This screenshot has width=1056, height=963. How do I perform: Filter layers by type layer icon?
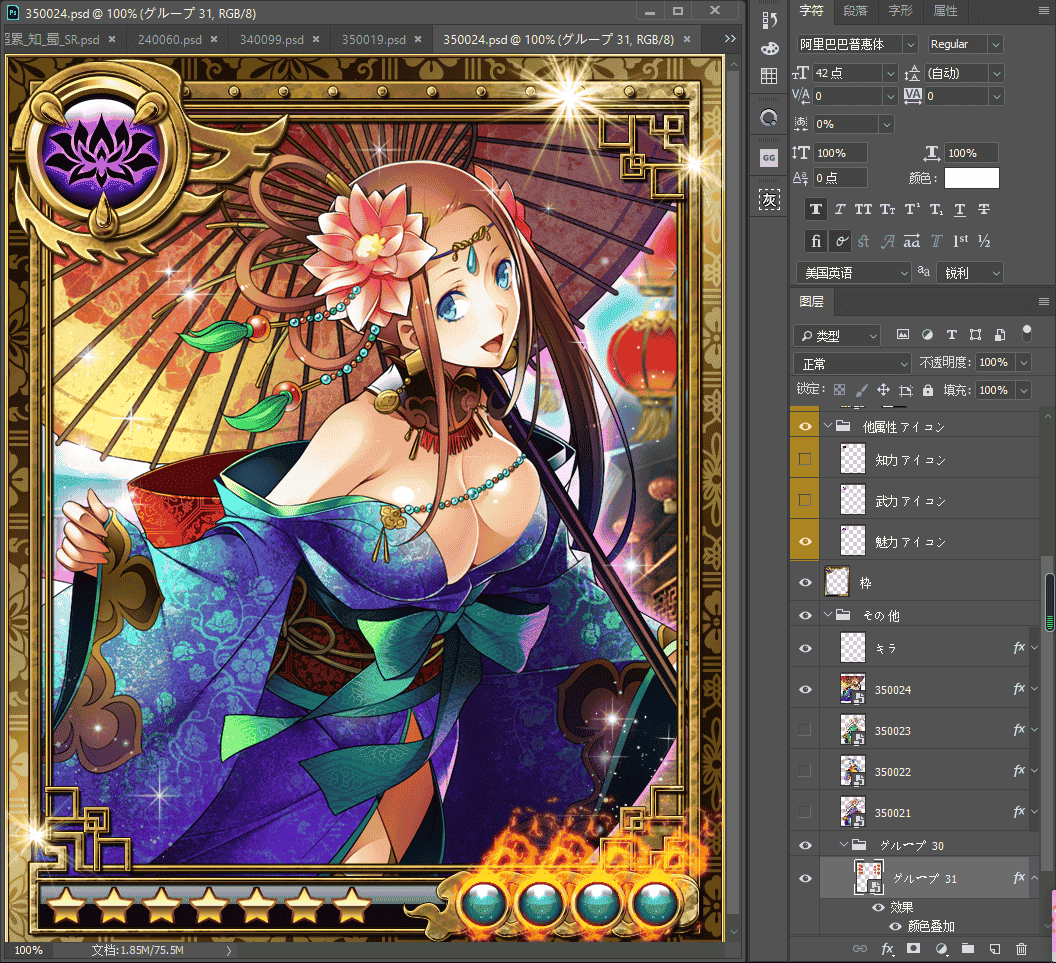[952, 335]
